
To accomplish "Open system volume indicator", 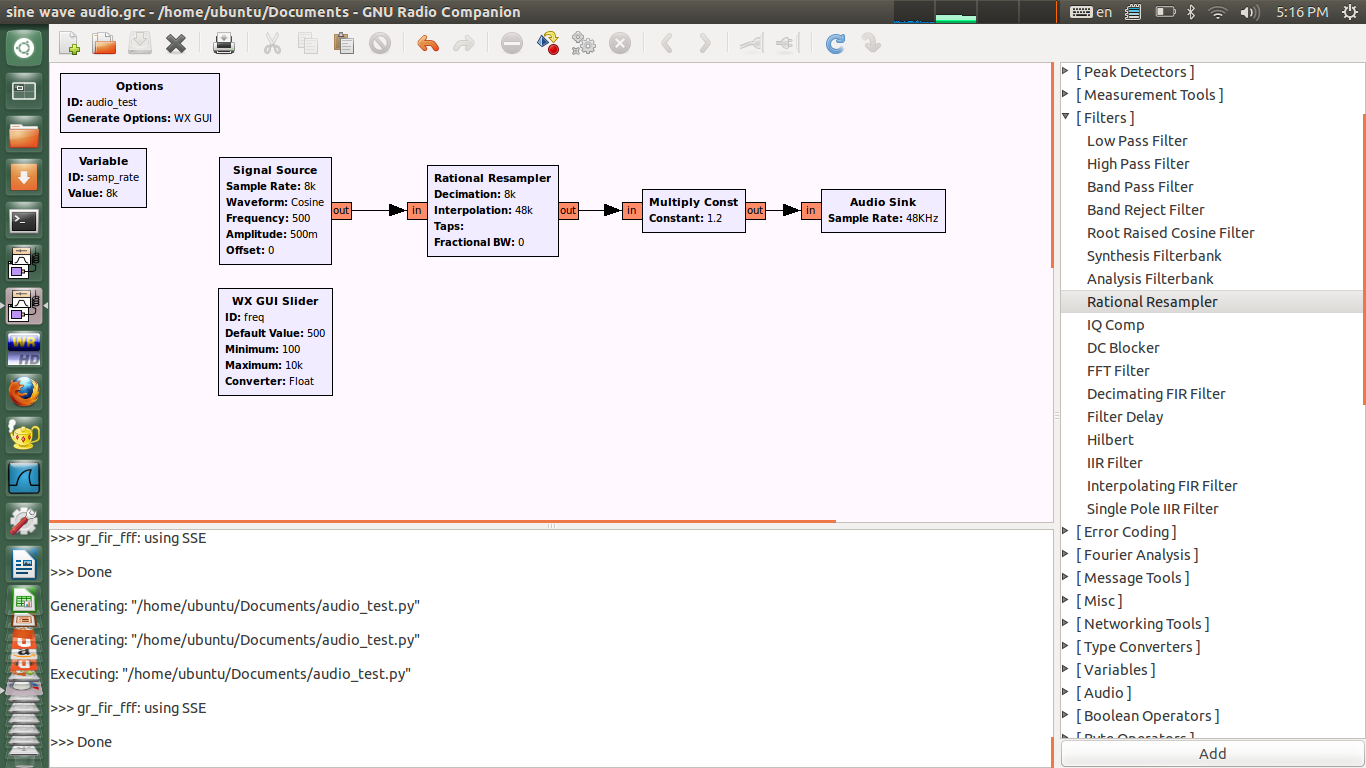I will [x=1249, y=12].
